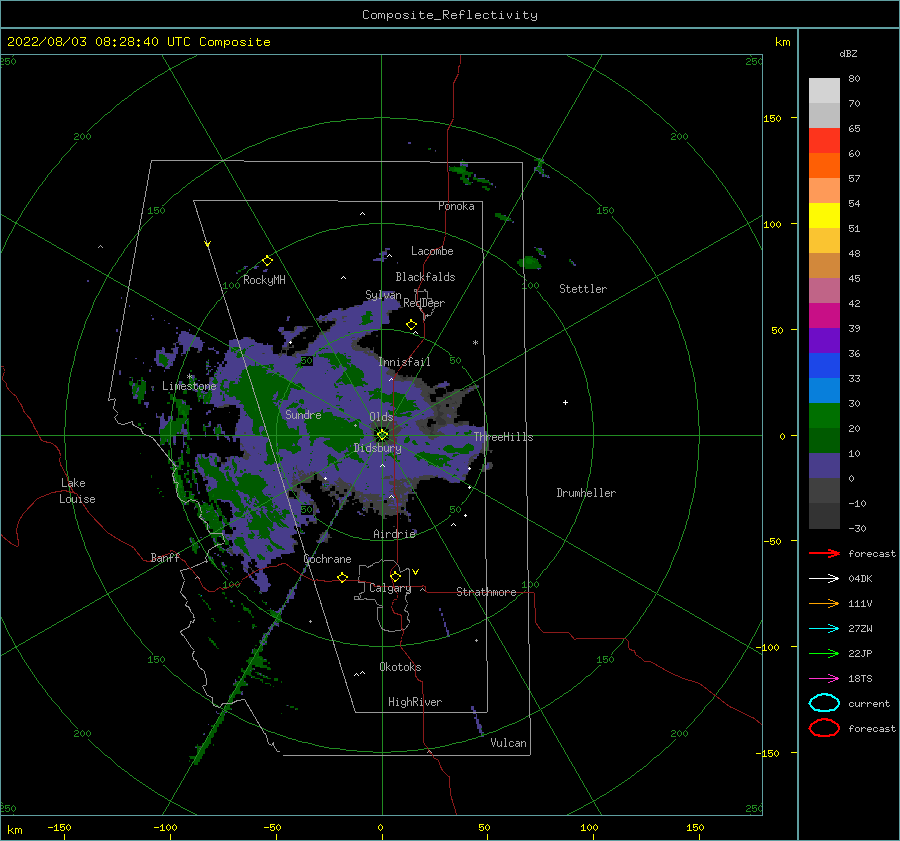Click the Sundre label
This screenshot has height=841, width=900.
pyautogui.click(x=303, y=414)
